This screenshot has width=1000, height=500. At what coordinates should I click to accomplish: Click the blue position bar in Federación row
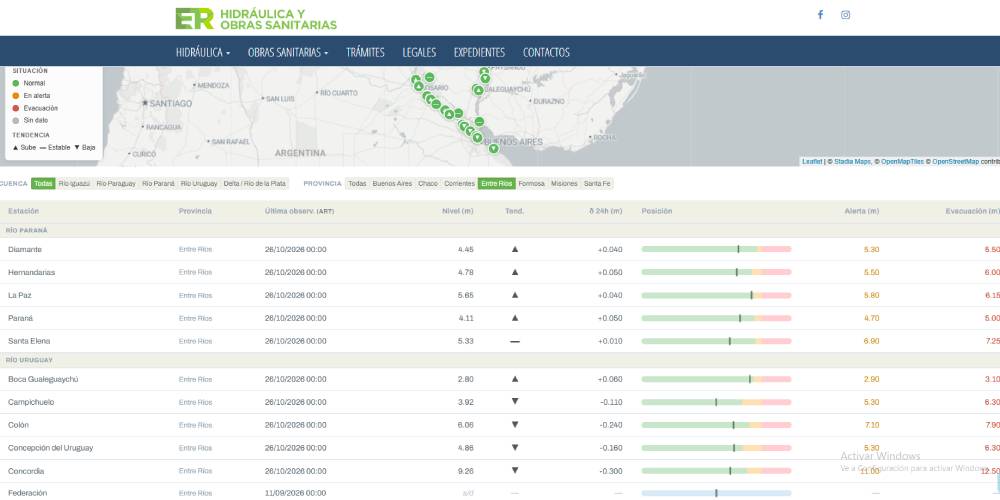pos(716,493)
